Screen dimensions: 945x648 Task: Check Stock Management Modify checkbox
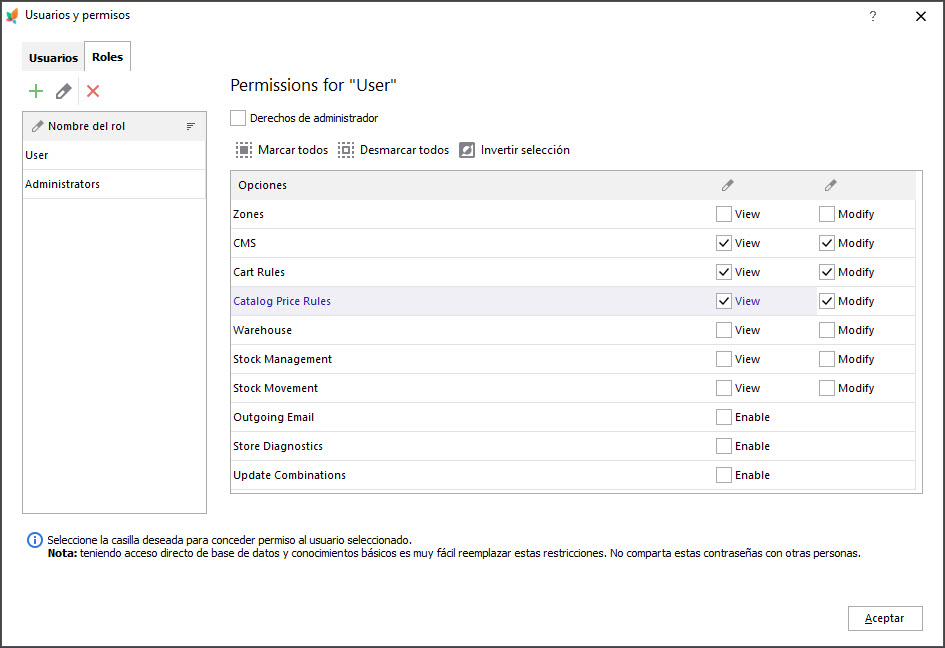click(827, 359)
